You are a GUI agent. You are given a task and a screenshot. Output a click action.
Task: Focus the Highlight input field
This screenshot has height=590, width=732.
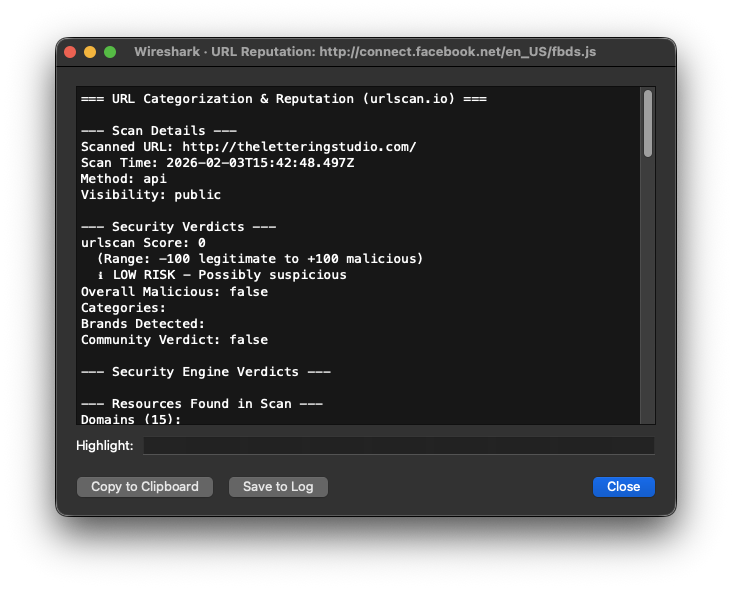click(399, 446)
